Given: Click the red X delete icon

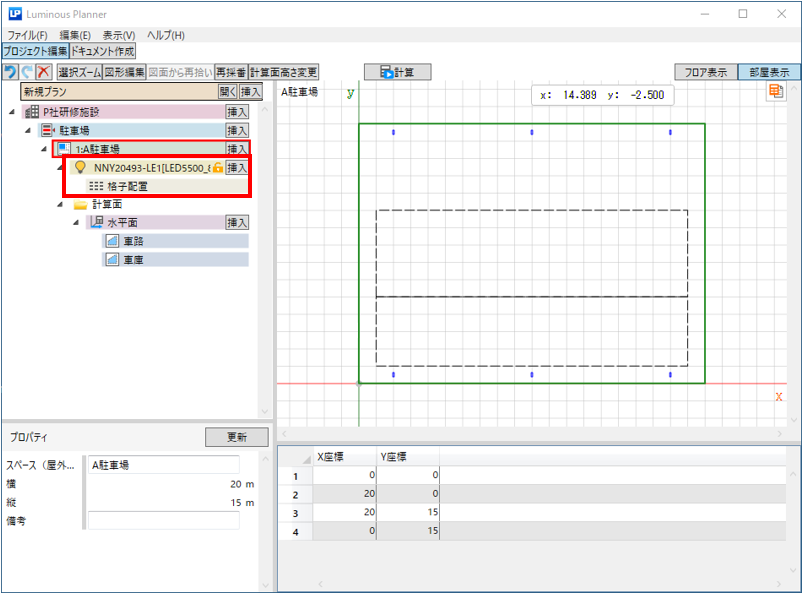Looking at the screenshot, I should pos(43,72).
